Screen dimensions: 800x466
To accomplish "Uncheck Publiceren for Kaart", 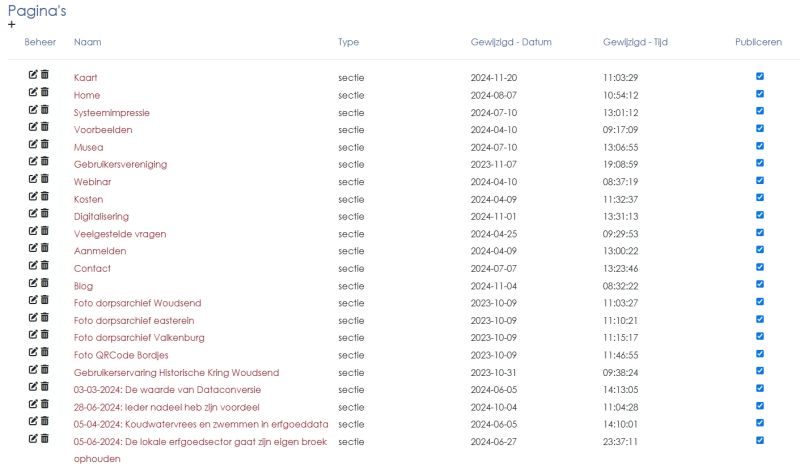I will 760,76.
